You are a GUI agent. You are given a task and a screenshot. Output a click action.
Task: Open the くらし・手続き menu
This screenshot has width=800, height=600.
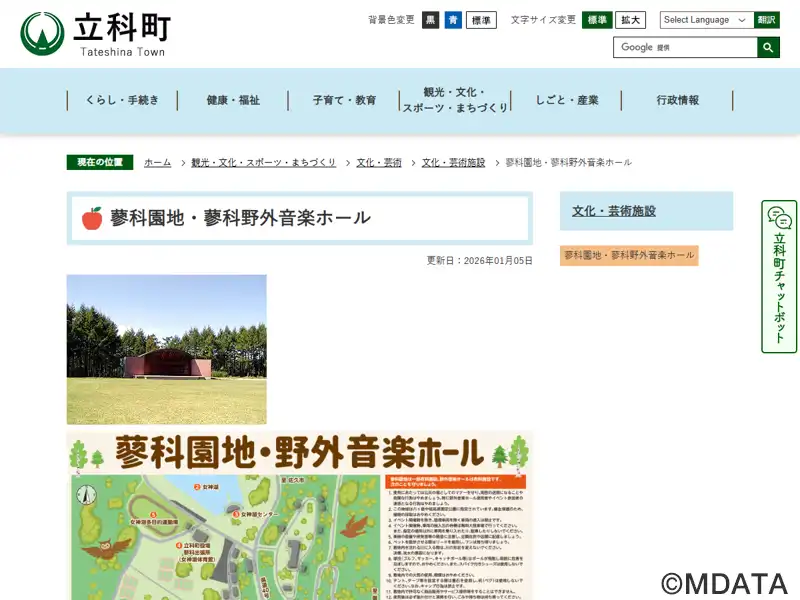click(x=122, y=100)
